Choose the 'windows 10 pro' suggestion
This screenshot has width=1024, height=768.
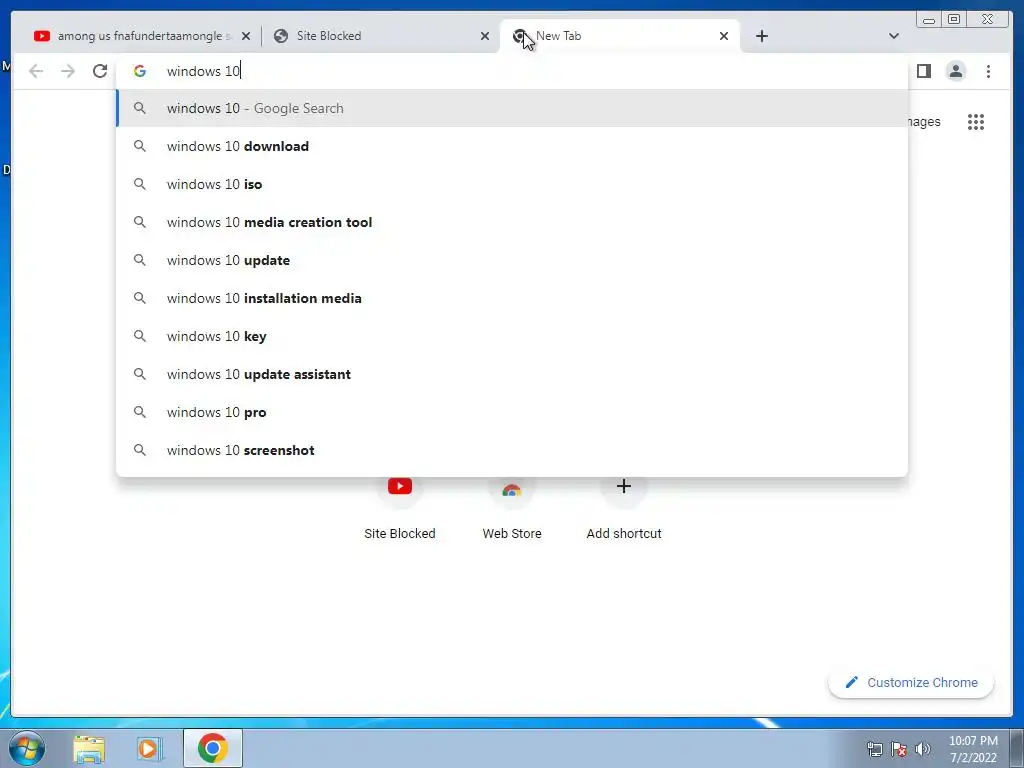click(x=512, y=412)
